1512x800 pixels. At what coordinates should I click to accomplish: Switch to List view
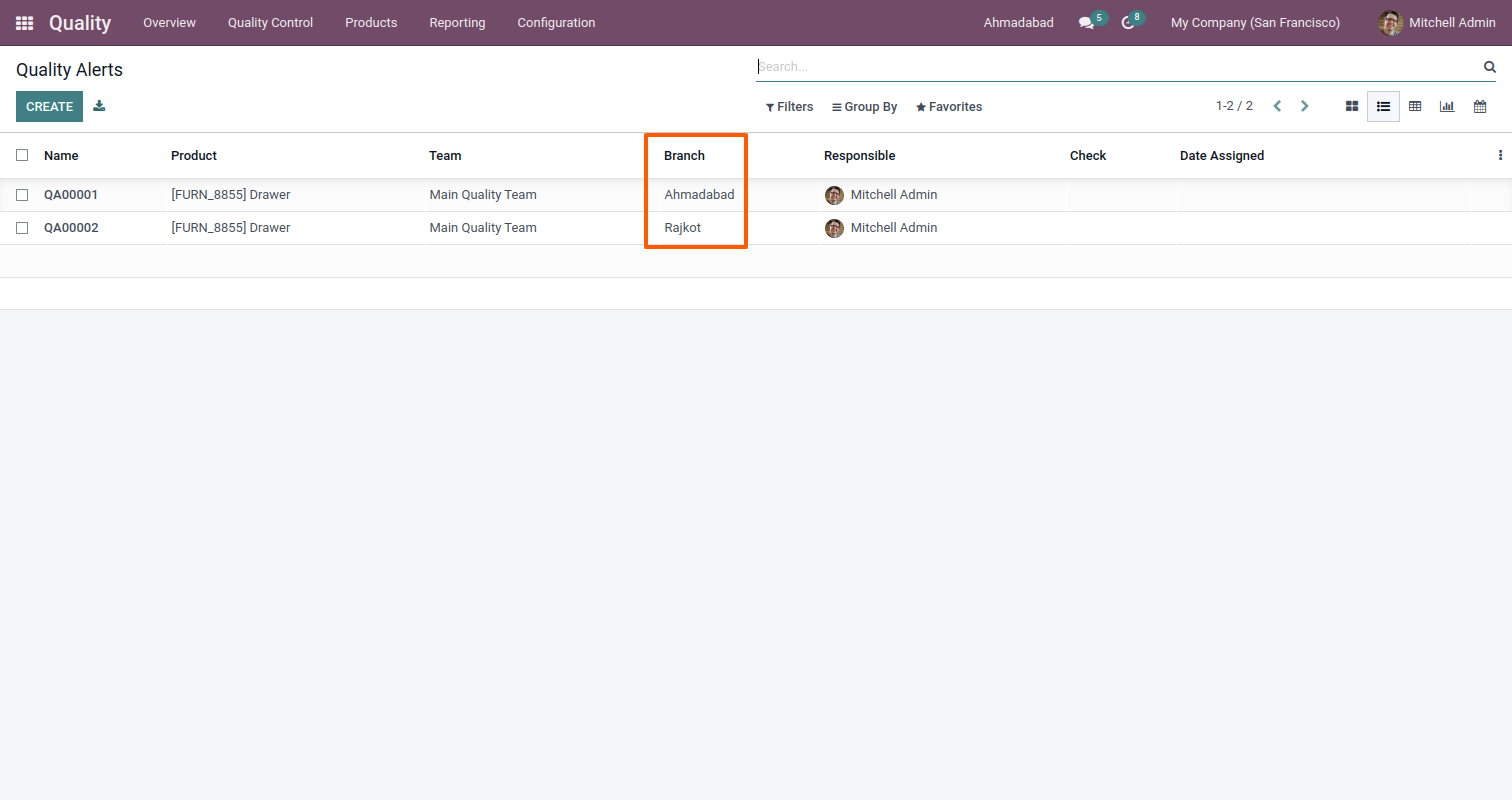(1383, 106)
